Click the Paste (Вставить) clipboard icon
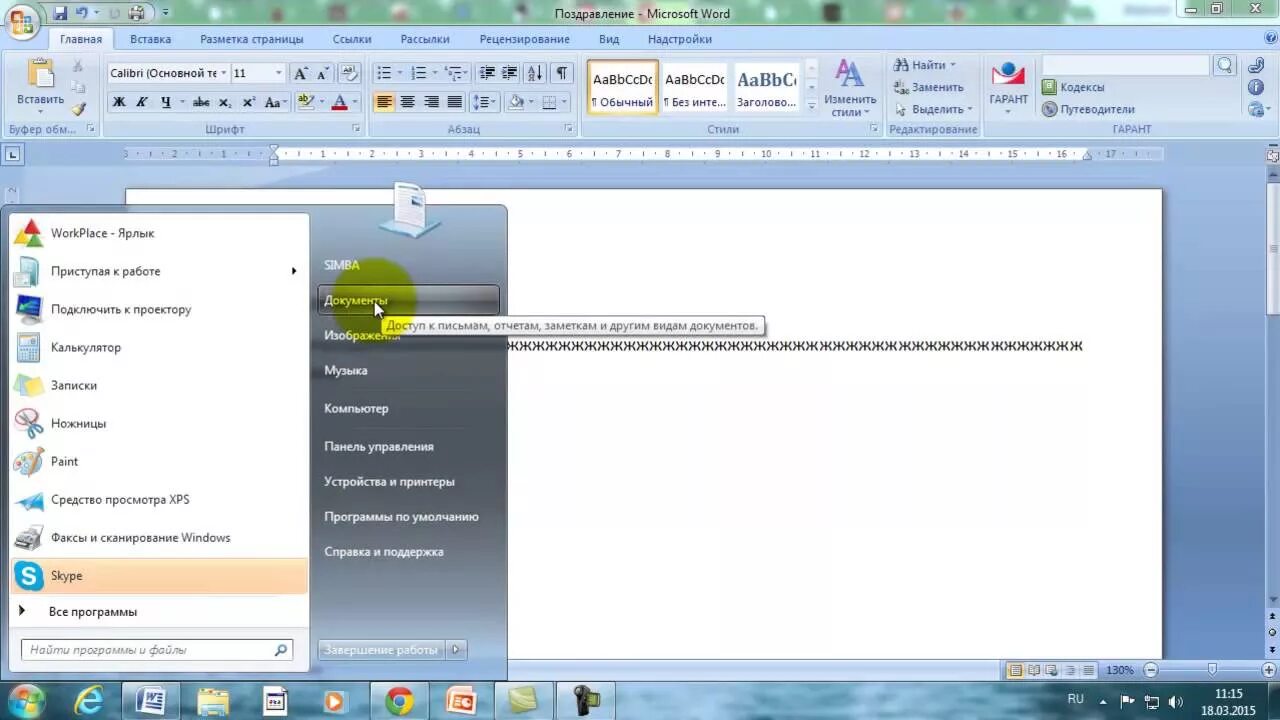 point(40,75)
